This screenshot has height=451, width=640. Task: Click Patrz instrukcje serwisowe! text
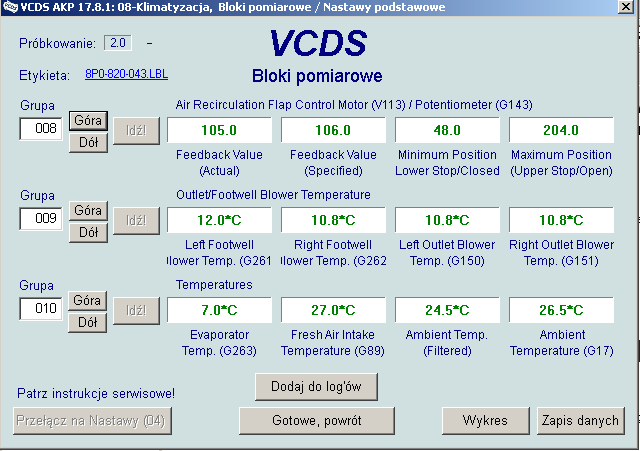click(x=96, y=393)
